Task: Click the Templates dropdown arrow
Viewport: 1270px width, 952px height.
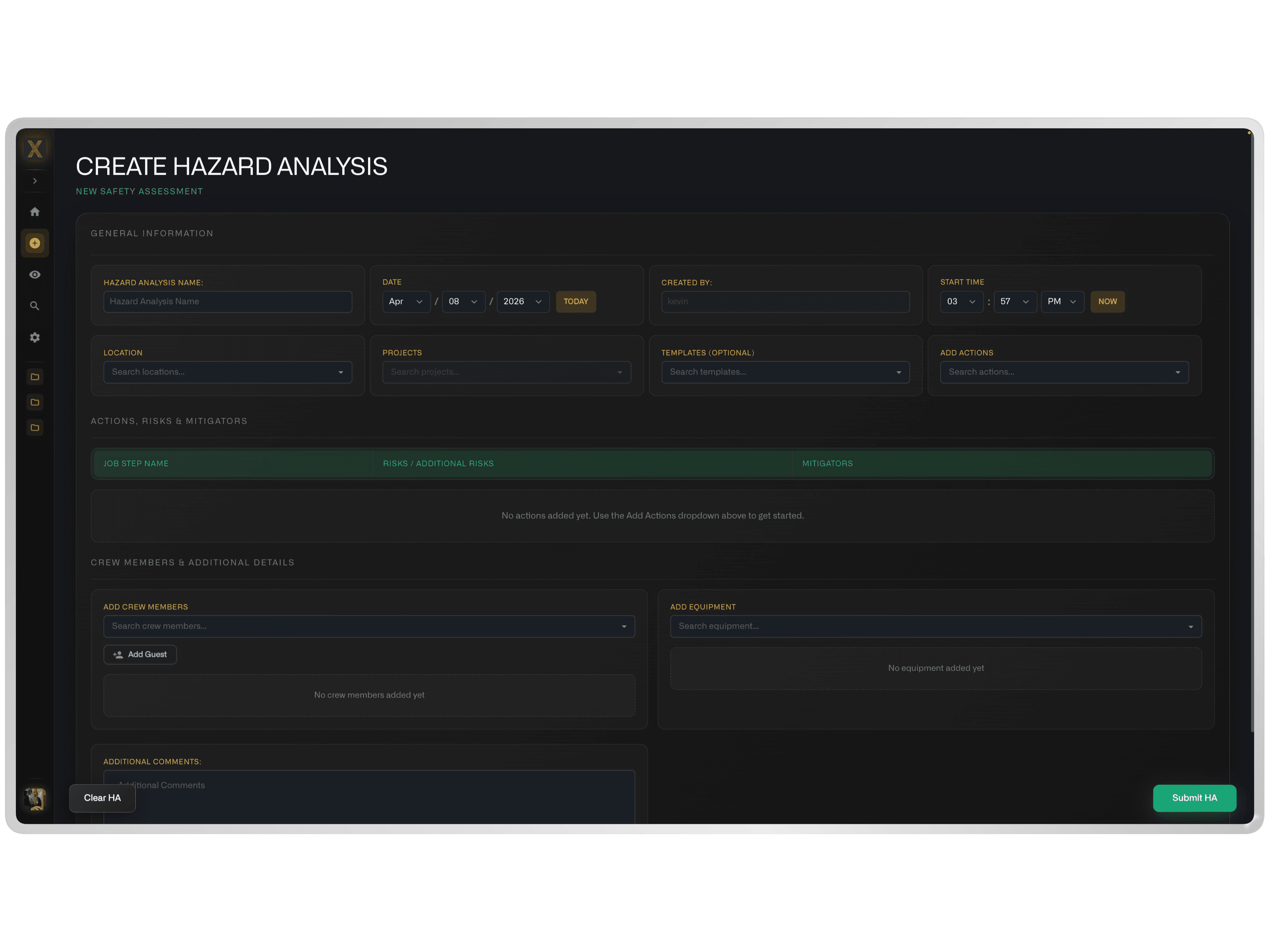Action: pos(899,373)
